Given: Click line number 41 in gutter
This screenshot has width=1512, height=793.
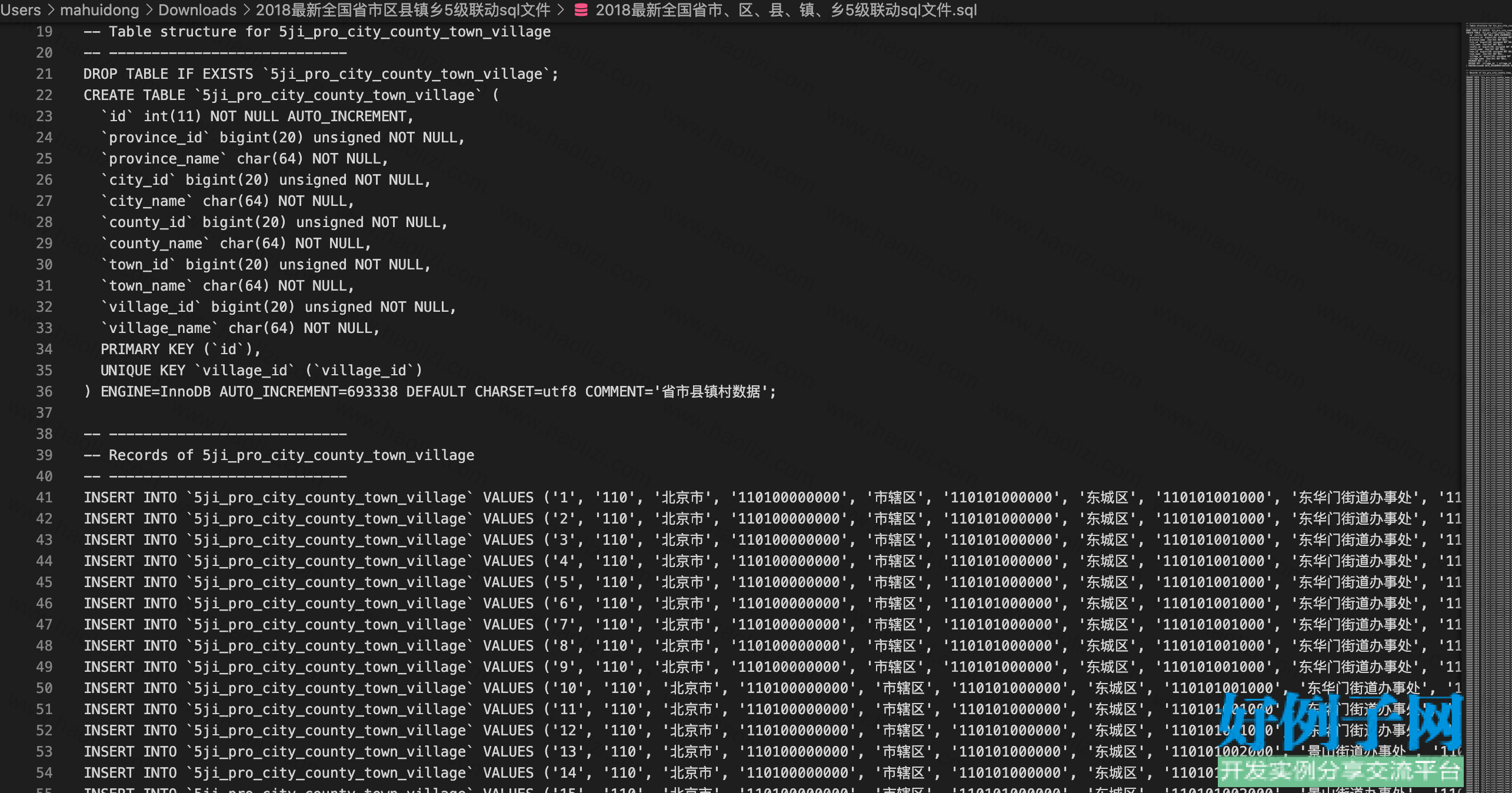Looking at the screenshot, I should coord(44,498).
